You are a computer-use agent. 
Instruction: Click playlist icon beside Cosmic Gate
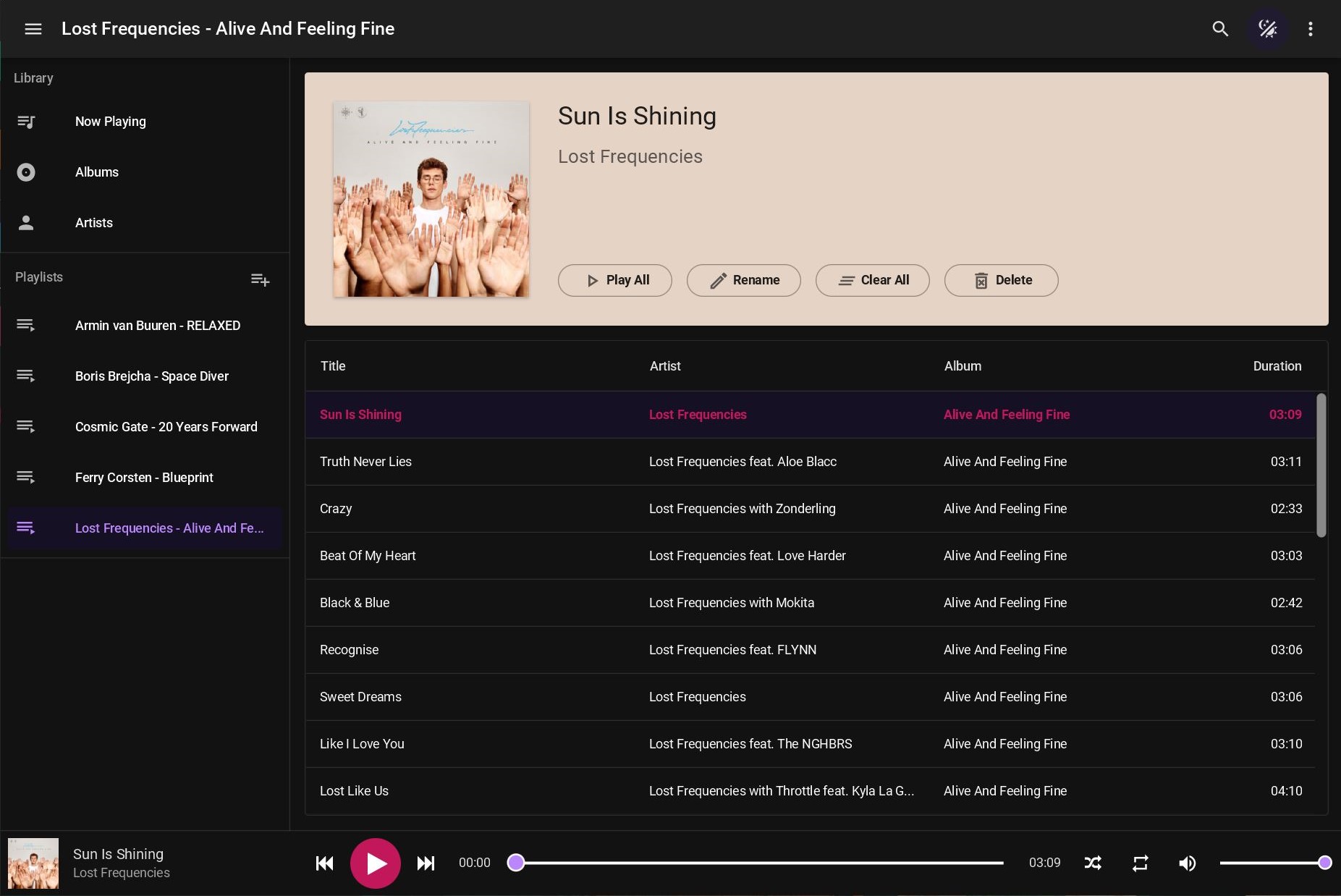pyautogui.click(x=26, y=427)
